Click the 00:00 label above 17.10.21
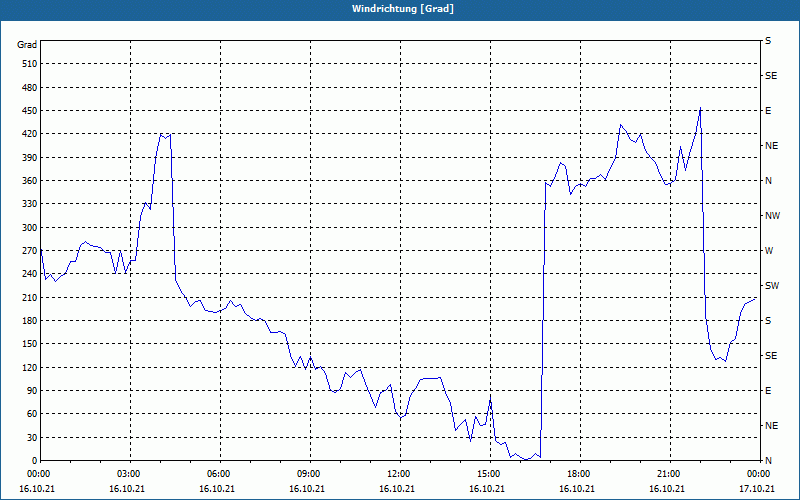The width and height of the screenshot is (800, 500). pos(759,473)
